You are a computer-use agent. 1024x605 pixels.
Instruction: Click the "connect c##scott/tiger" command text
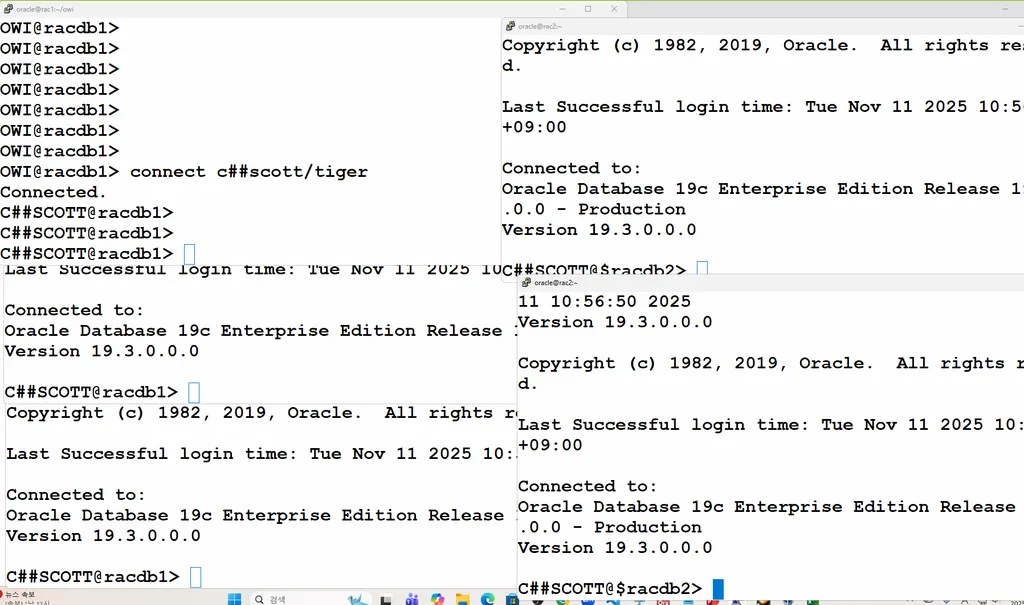click(249, 172)
